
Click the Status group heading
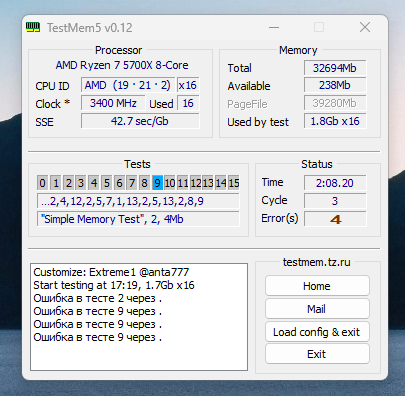[317, 164]
